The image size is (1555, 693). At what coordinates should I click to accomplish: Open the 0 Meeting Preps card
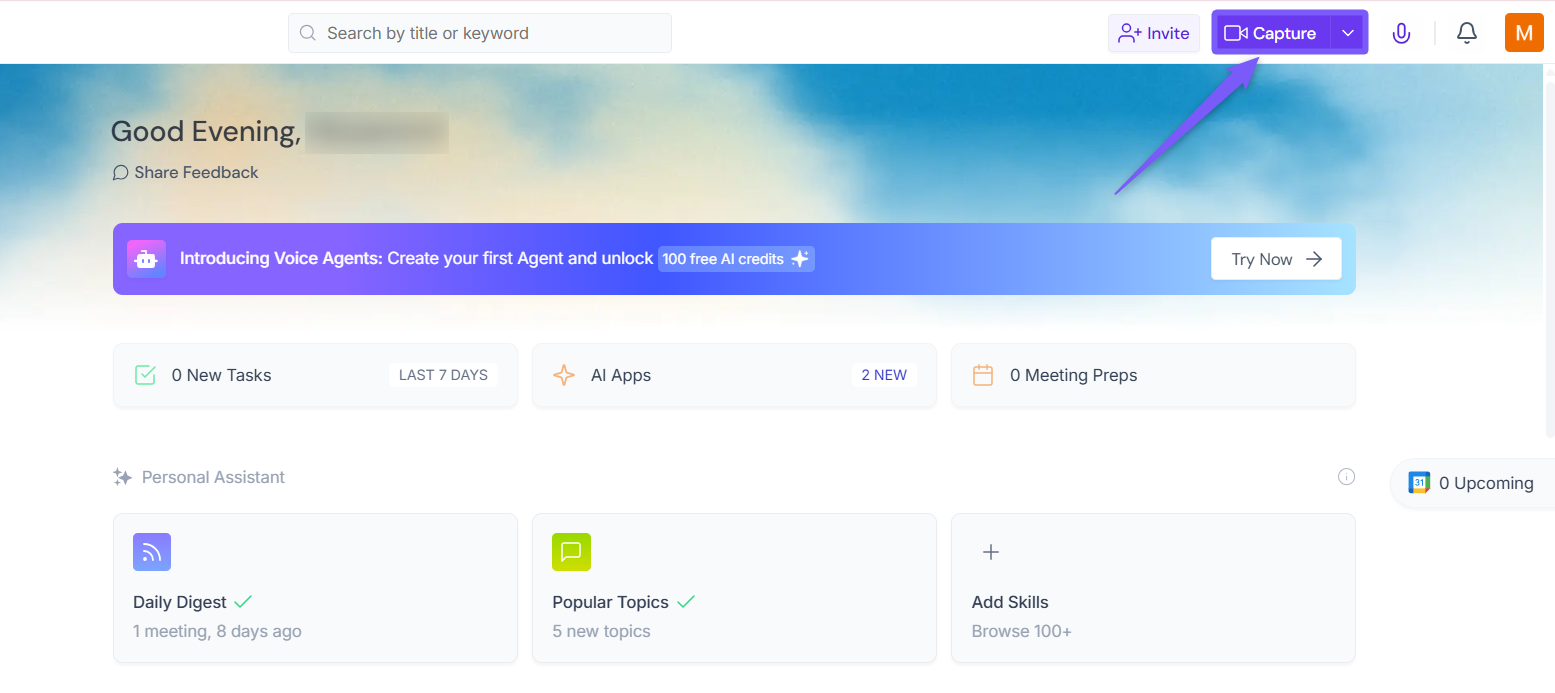[x=1153, y=375]
